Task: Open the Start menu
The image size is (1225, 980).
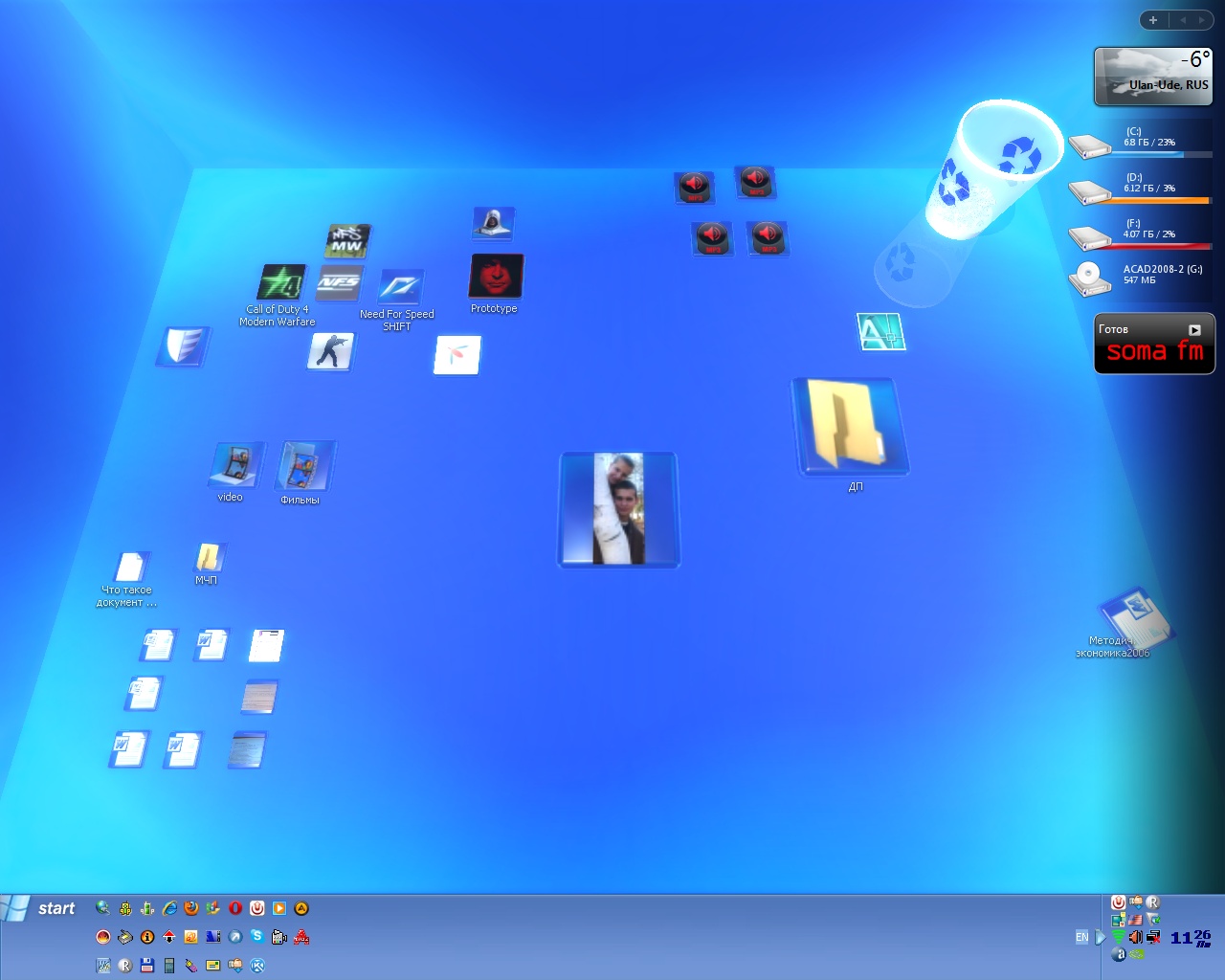Action: click(40, 908)
